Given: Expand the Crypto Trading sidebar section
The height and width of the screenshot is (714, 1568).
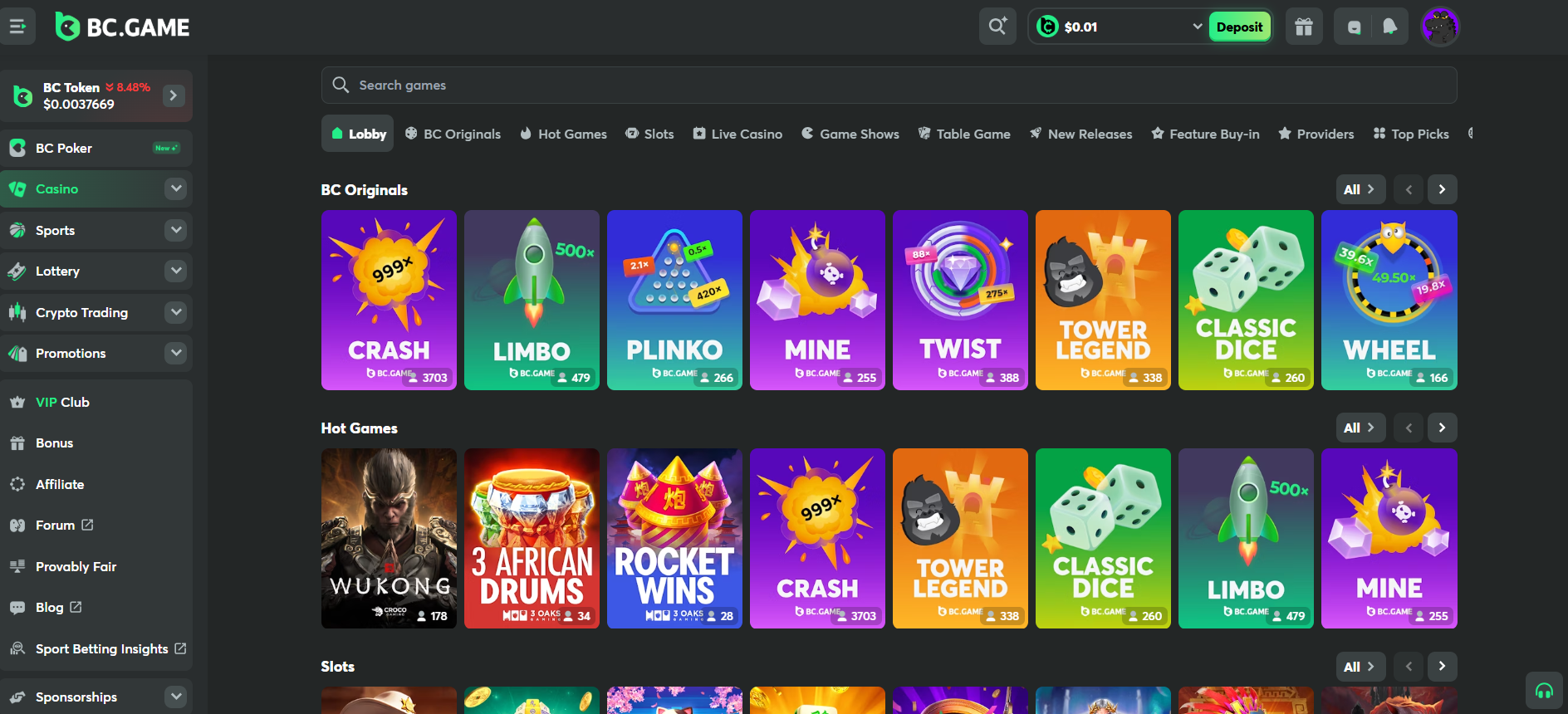Looking at the screenshot, I should tap(175, 312).
